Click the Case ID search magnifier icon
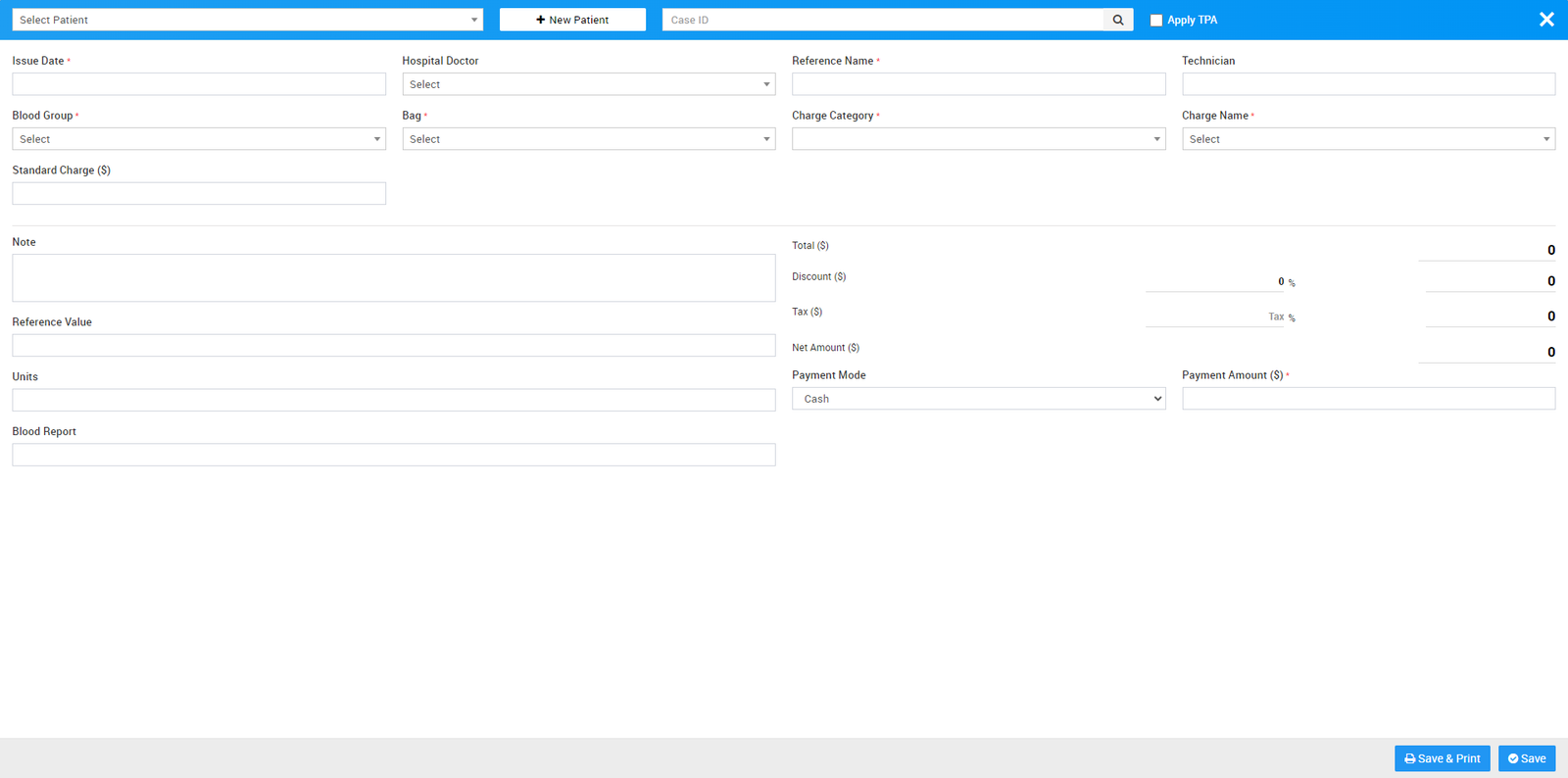This screenshot has width=1568, height=778. [x=1117, y=20]
